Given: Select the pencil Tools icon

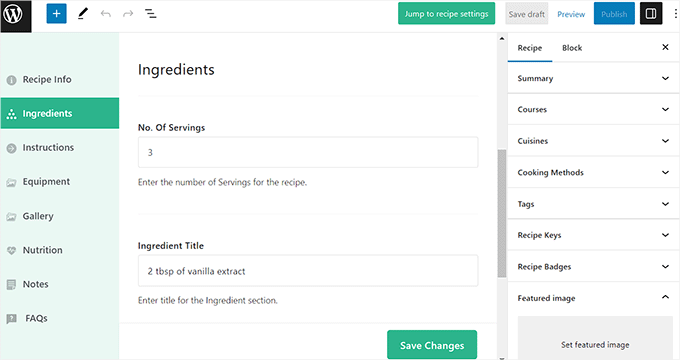Looking at the screenshot, I should (82, 14).
